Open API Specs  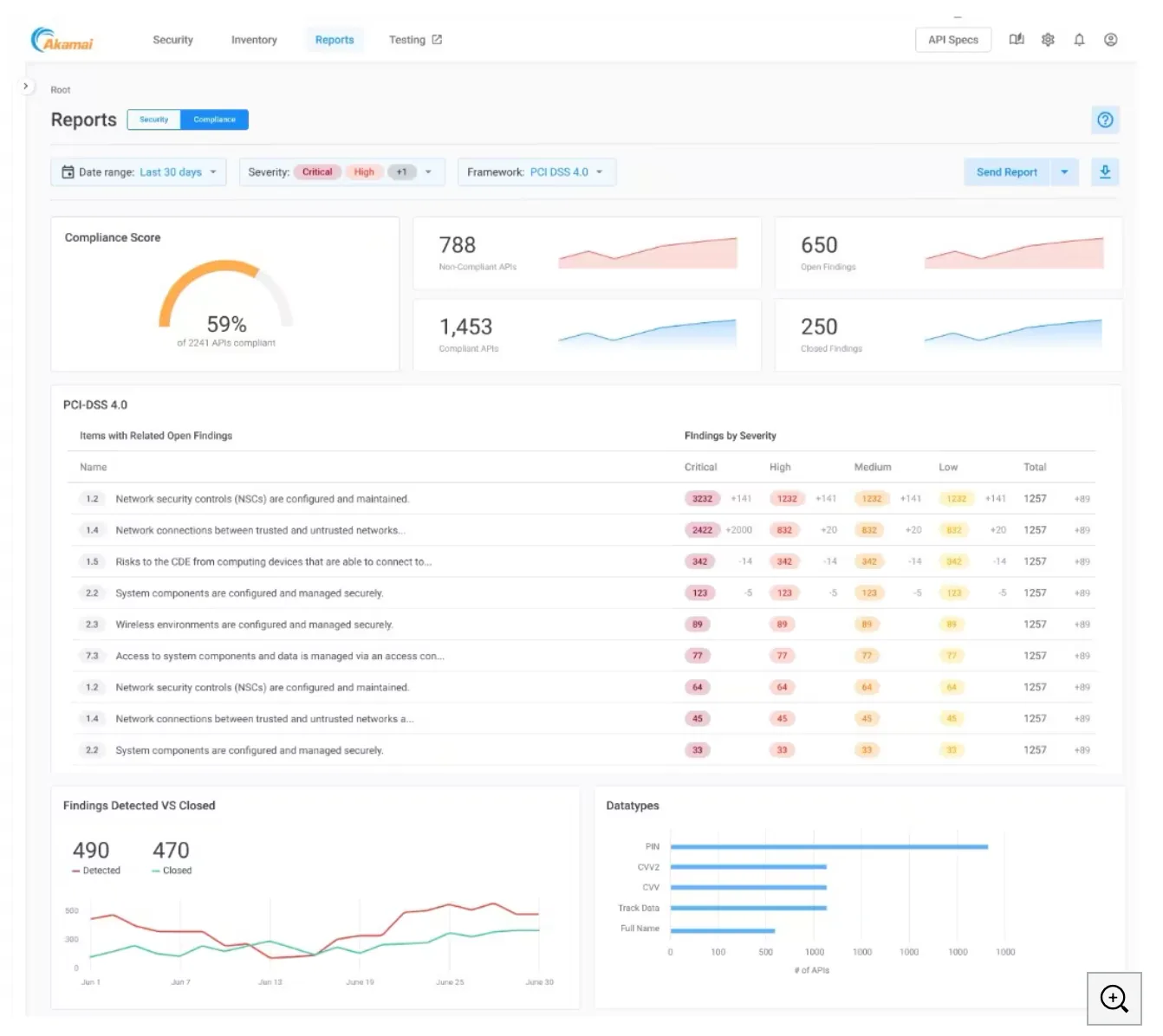pyautogui.click(x=953, y=39)
